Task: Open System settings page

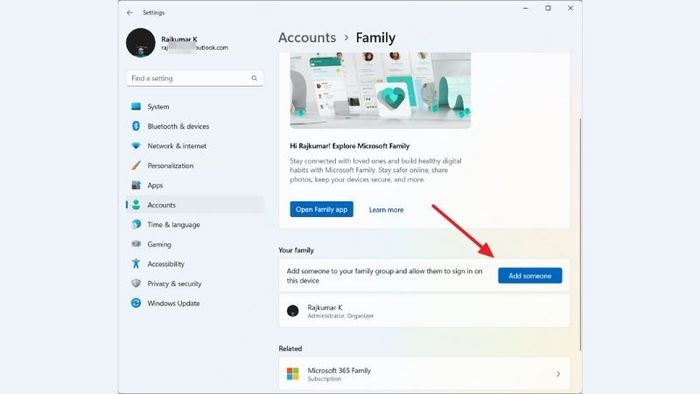Action: (195, 106)
